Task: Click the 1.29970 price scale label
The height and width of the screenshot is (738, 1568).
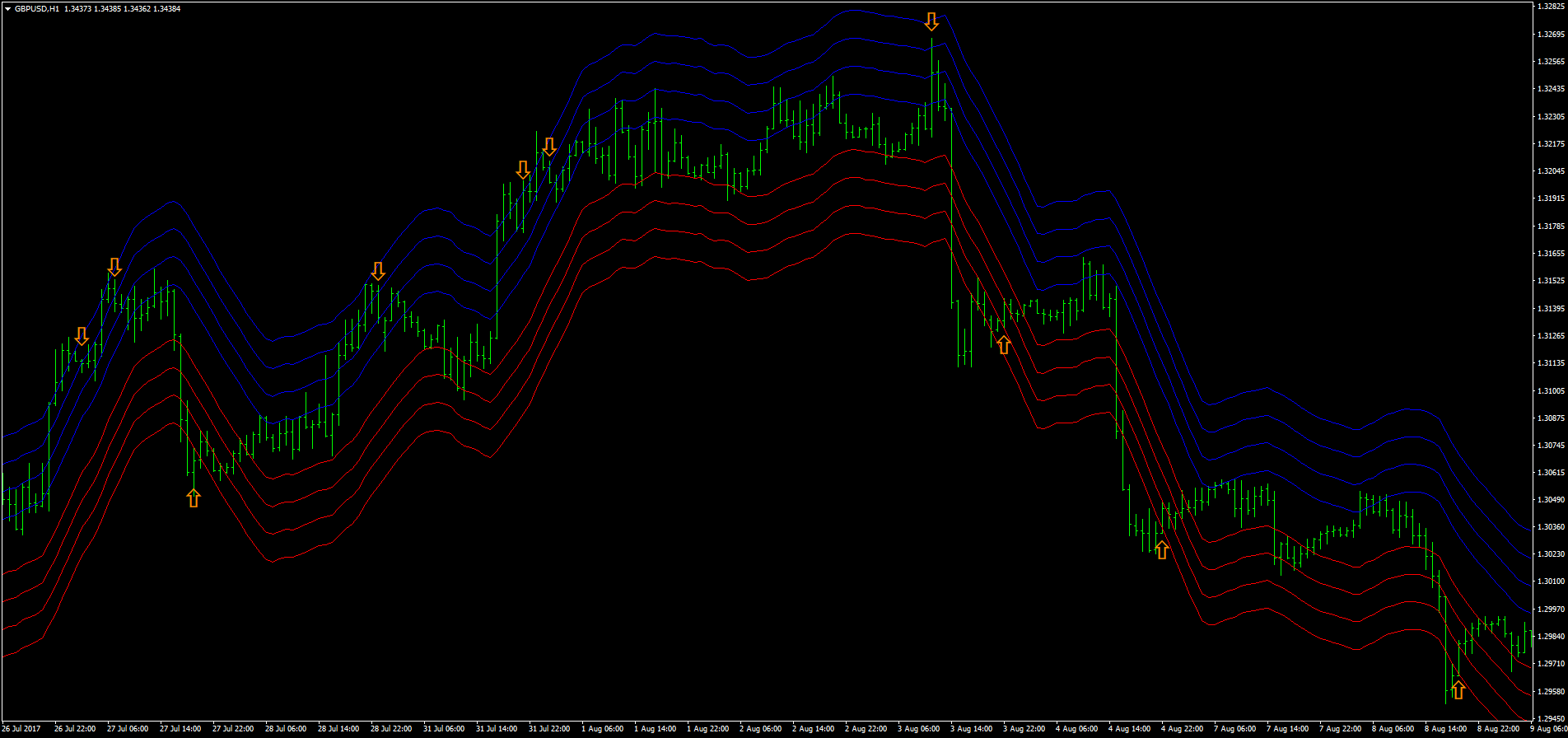Action: tap(1551, 609)
